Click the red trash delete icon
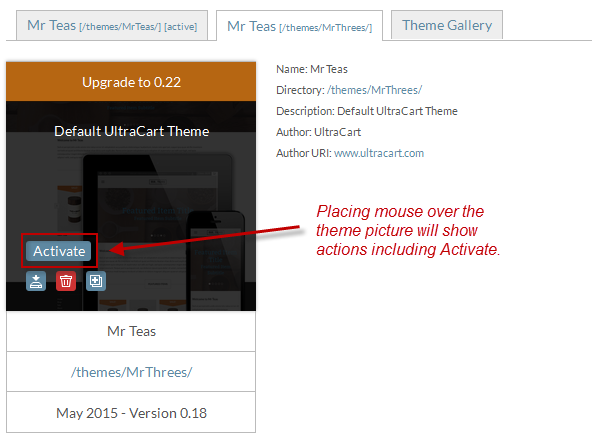Screen dimensions: 592x440 tap(66, 281)
